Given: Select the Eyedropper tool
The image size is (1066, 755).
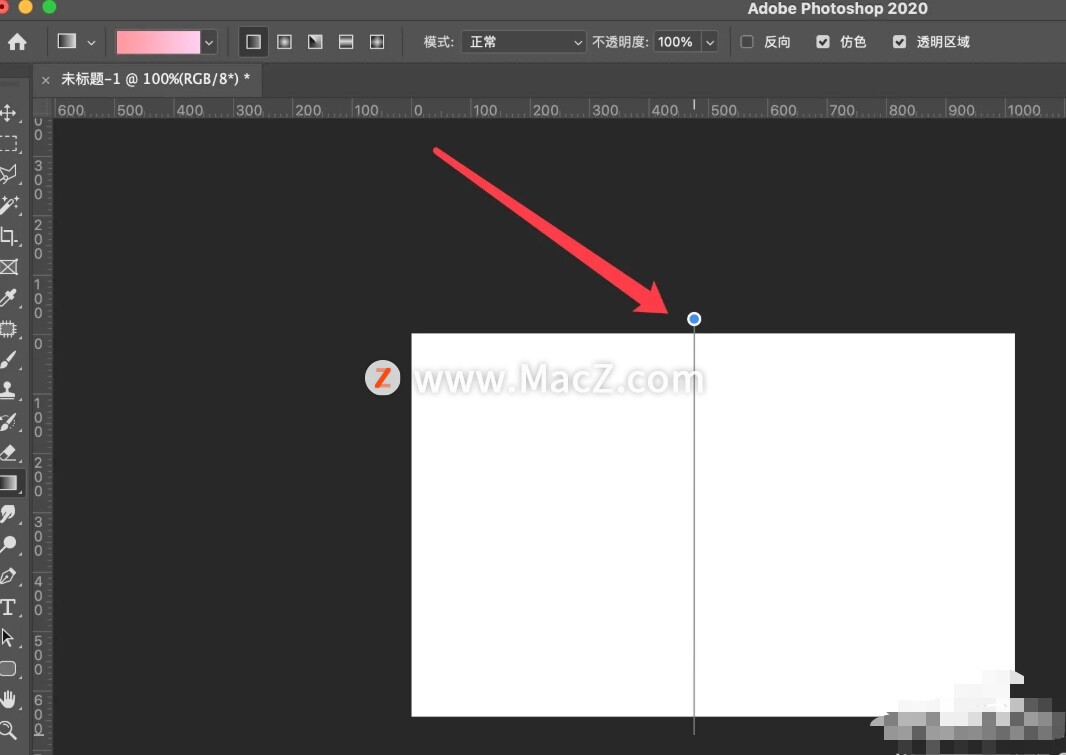Looking at the screenshot, I should tap(9, 298).
